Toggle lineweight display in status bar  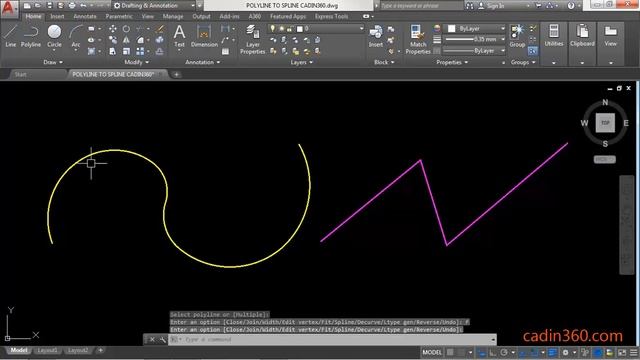(552, 352)
